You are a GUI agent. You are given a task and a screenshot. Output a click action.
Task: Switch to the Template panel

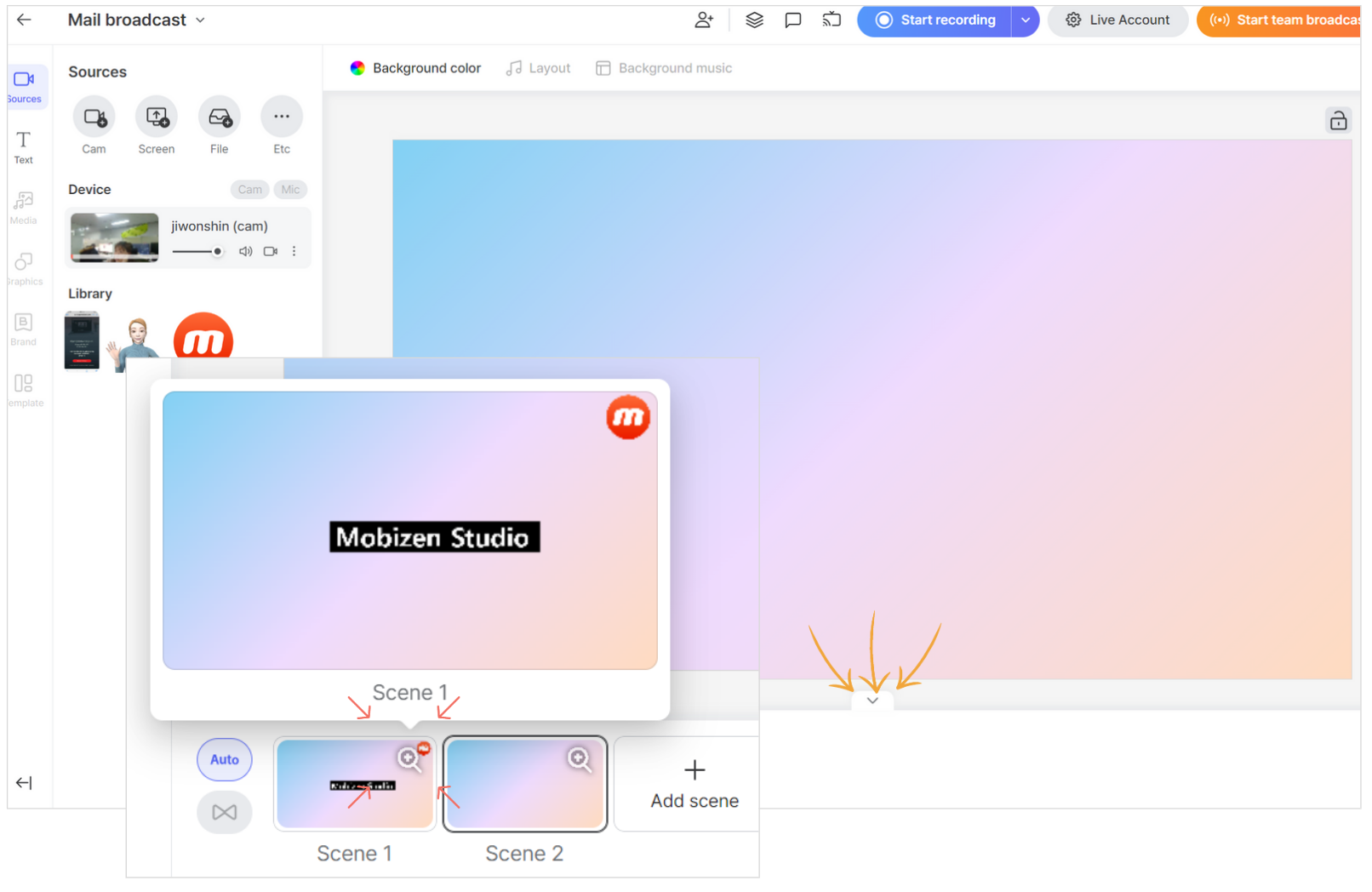[x=23, y=389]
